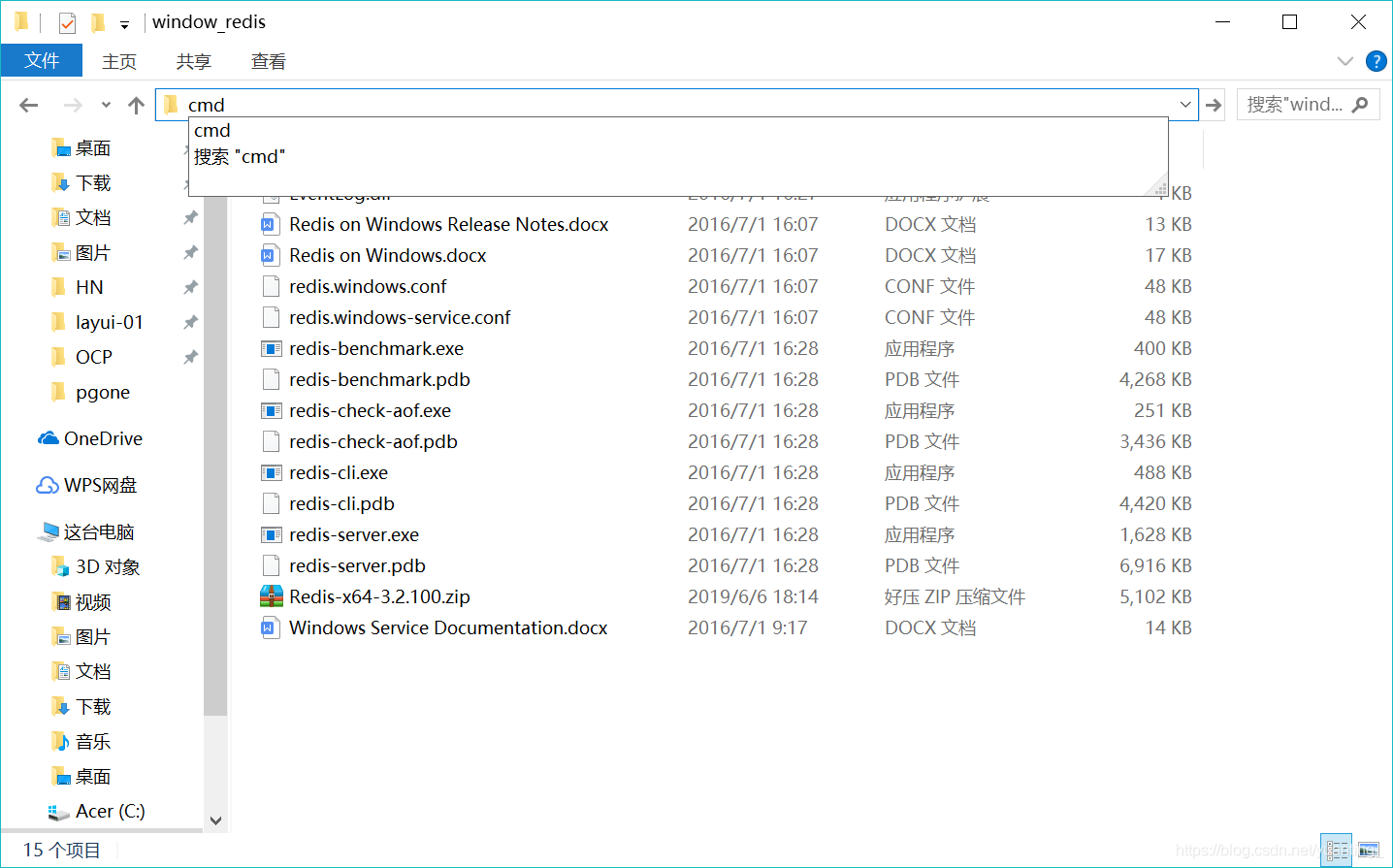This screenshot has height=868, width=1393.
Task: Select redis.windows-service.conf file icon
Action: pos(271,318)
